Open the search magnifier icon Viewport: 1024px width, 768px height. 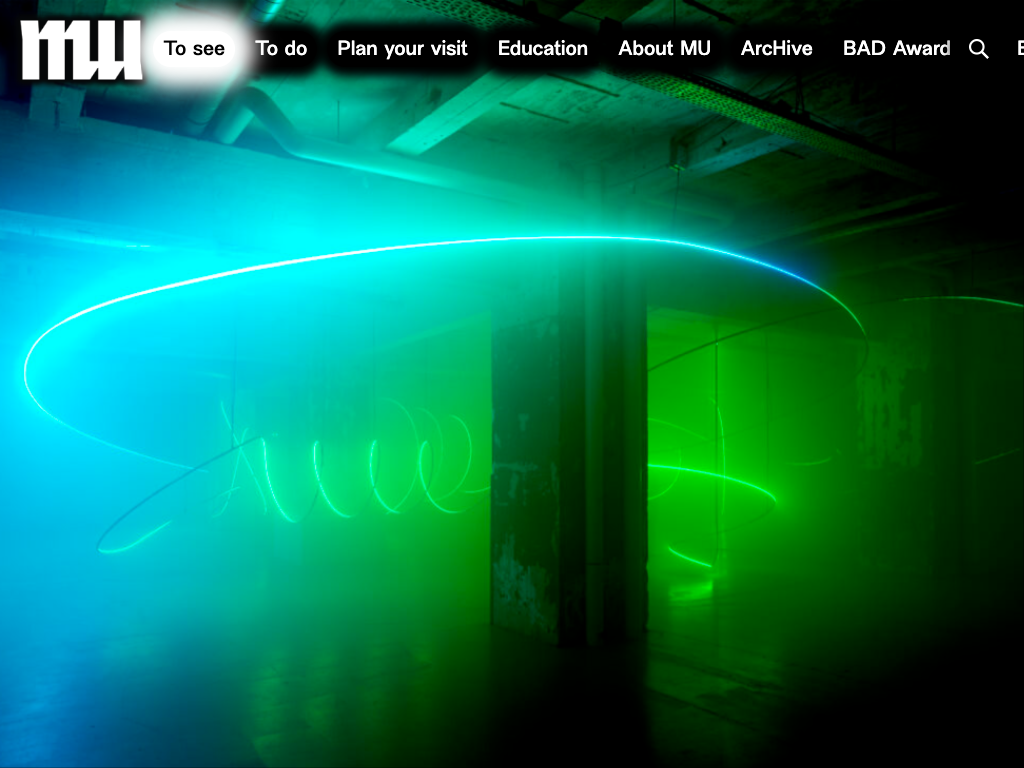(x=979, y=49)
